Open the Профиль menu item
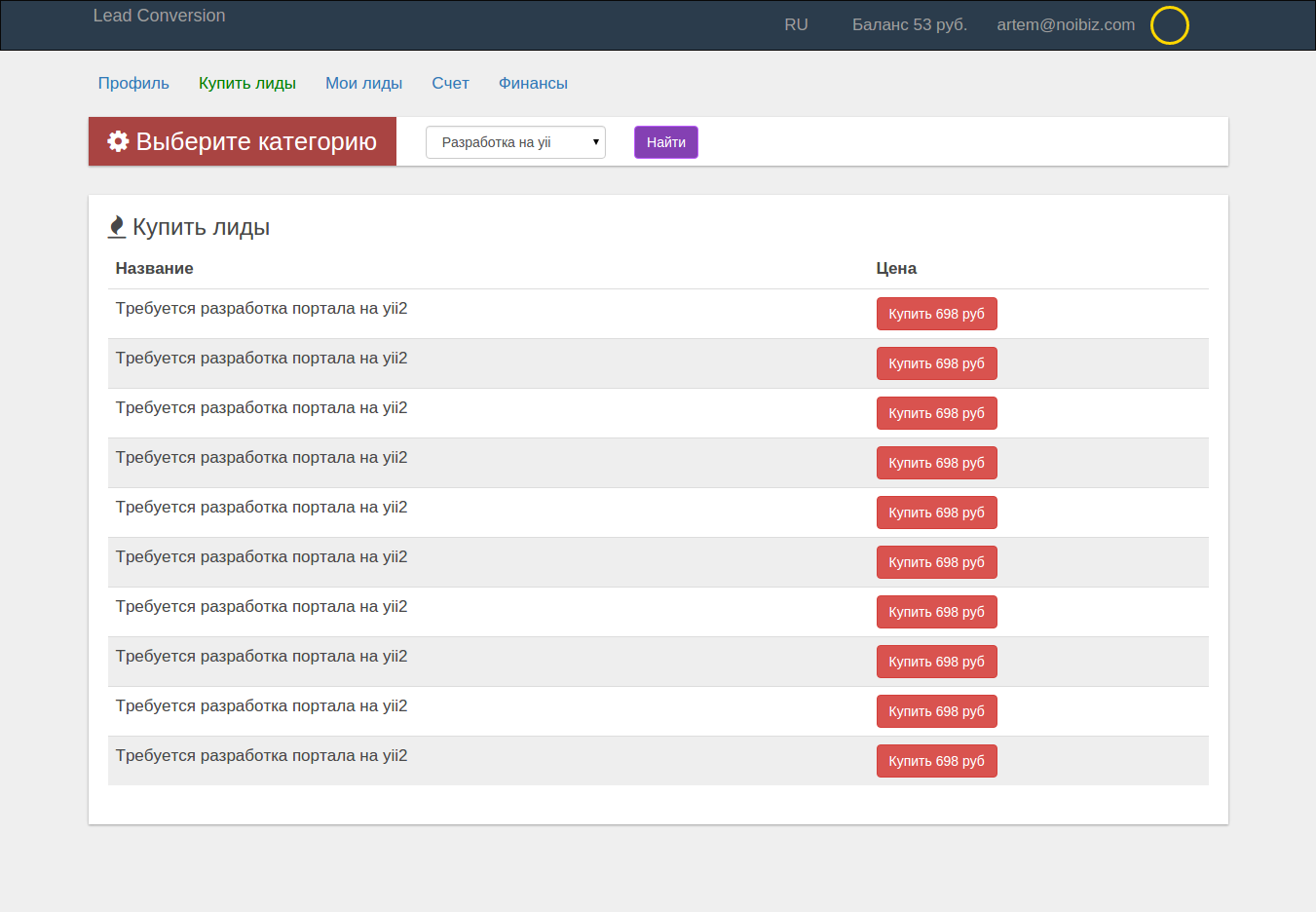 pyautogui.click(x=133, y=84)
